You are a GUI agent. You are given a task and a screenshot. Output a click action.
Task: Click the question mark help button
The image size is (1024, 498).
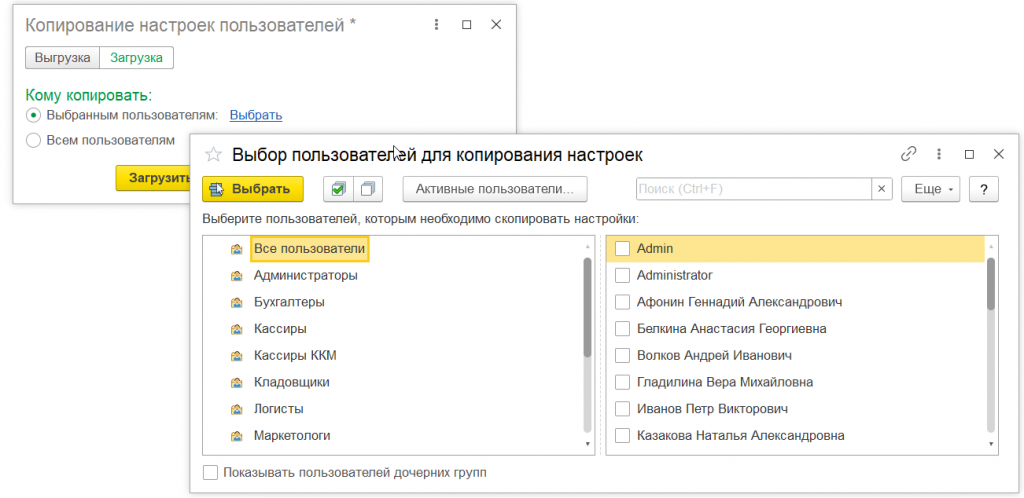pyautogui.click(x=984, y=189)
